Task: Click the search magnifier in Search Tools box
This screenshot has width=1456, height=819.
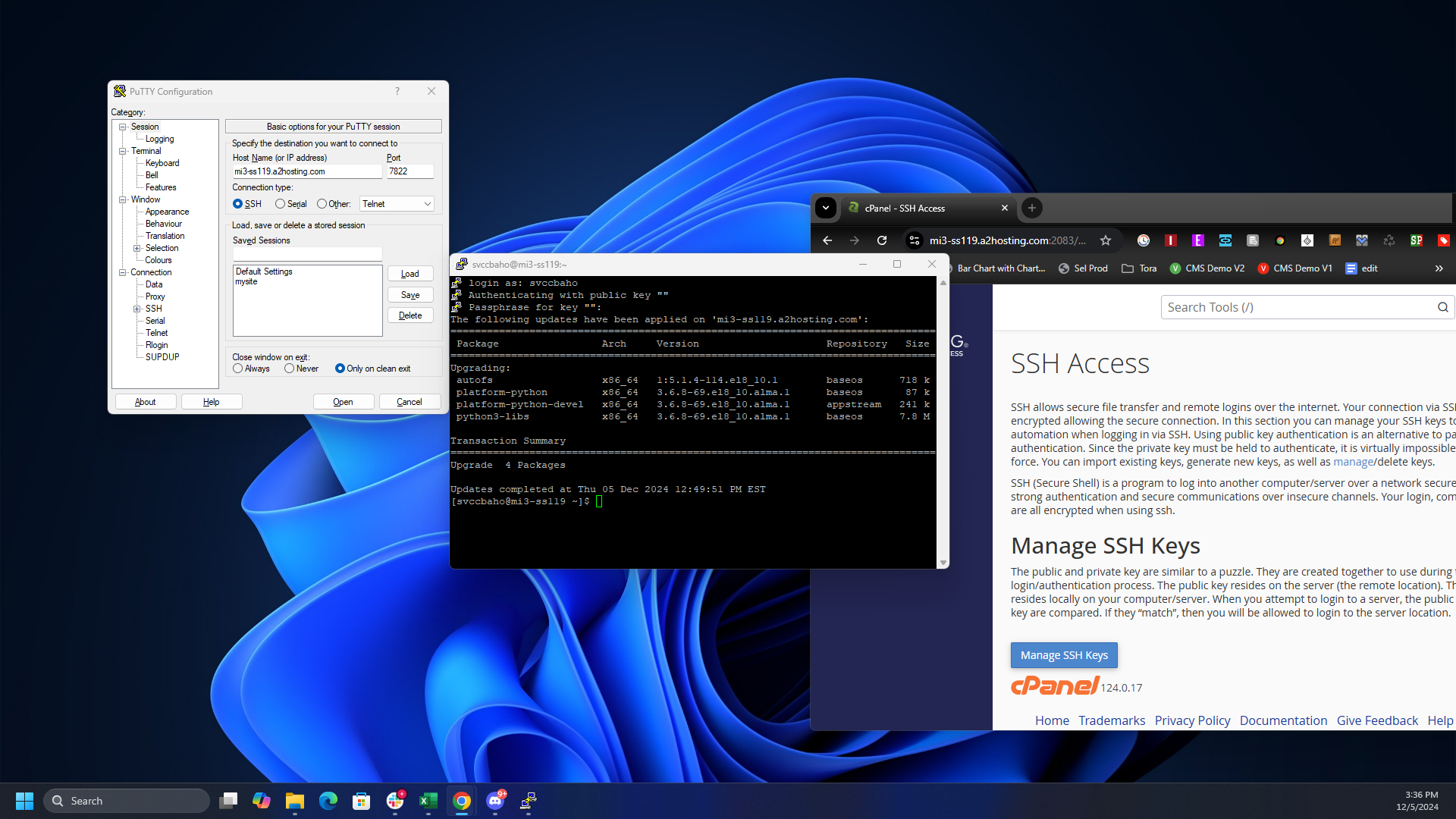Action: (x=1443, y=307)
